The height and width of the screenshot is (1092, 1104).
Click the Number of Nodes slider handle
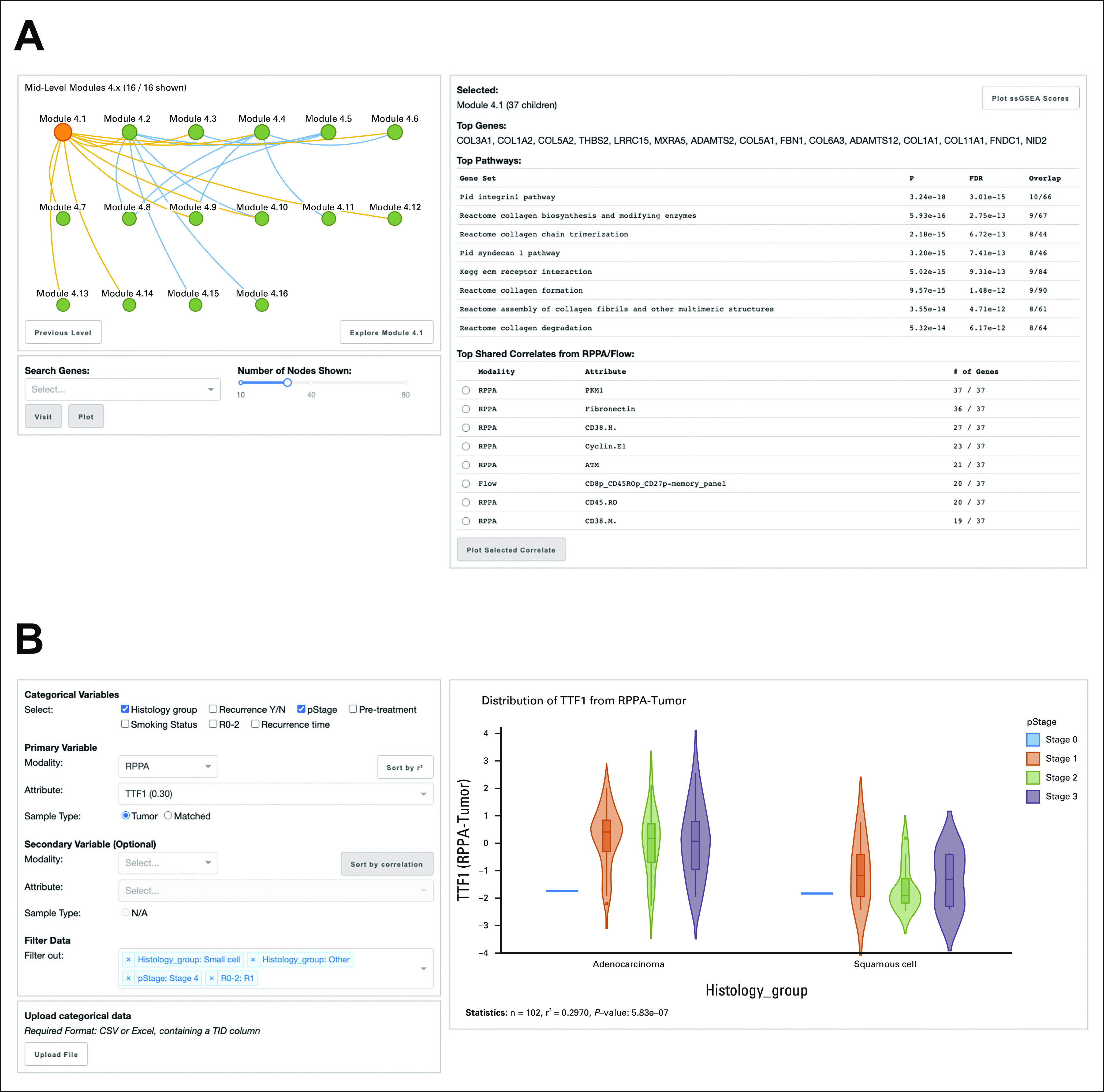[x=288, y=382]
